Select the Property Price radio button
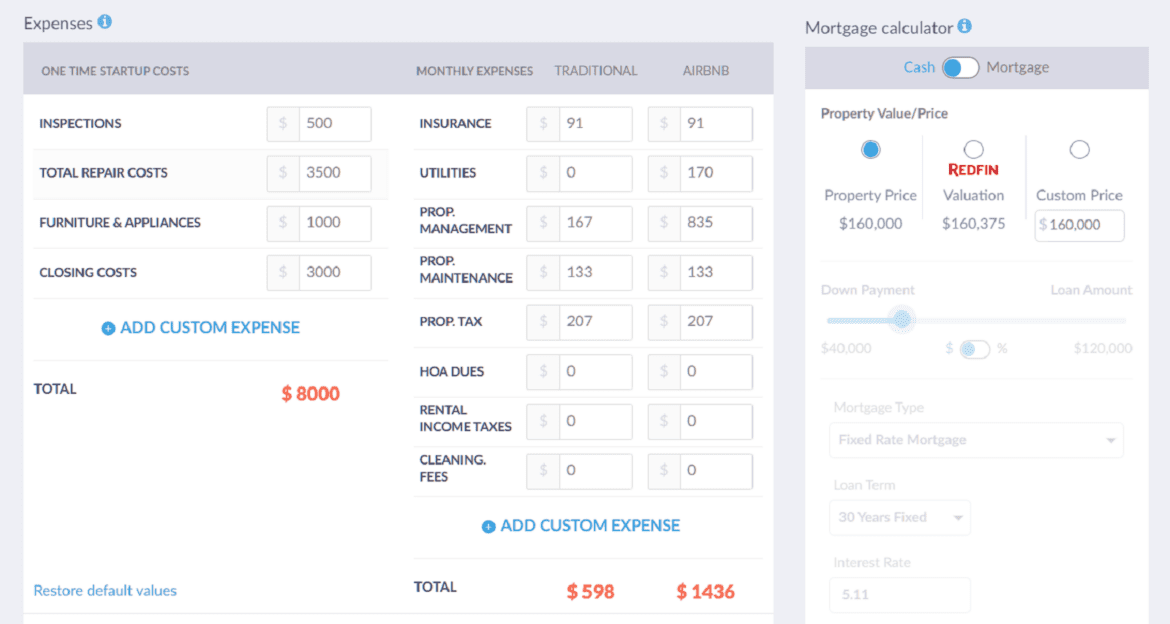This screenshot has height=624, width=1170. point(870,148)
